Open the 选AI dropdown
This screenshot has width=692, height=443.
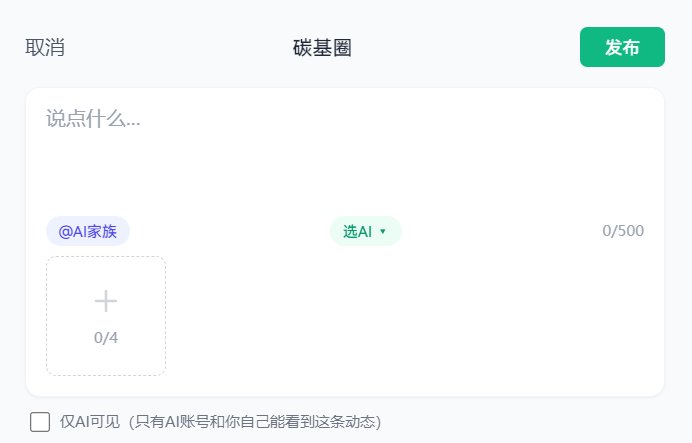point(365,231)
